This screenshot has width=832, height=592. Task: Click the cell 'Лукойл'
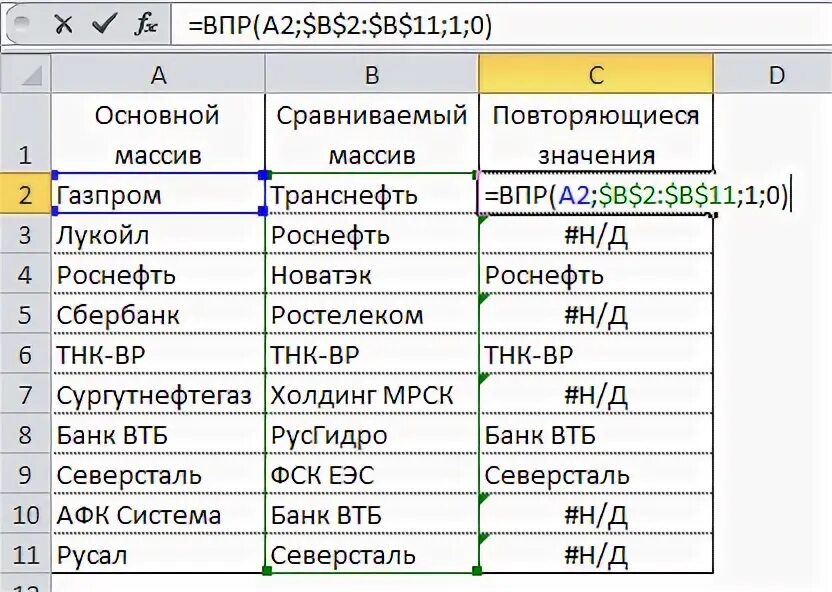[158, 234]
